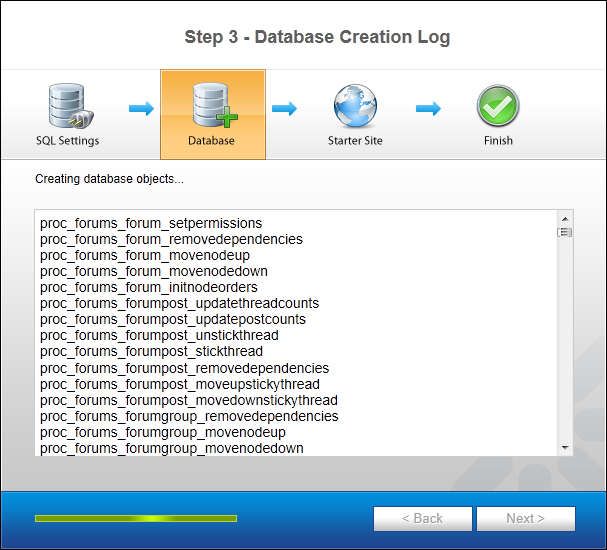Image resolution: width=607 pixels, height=550 pixels.
Task: Click the log scrollbar thumb grip
Action: 565,232
